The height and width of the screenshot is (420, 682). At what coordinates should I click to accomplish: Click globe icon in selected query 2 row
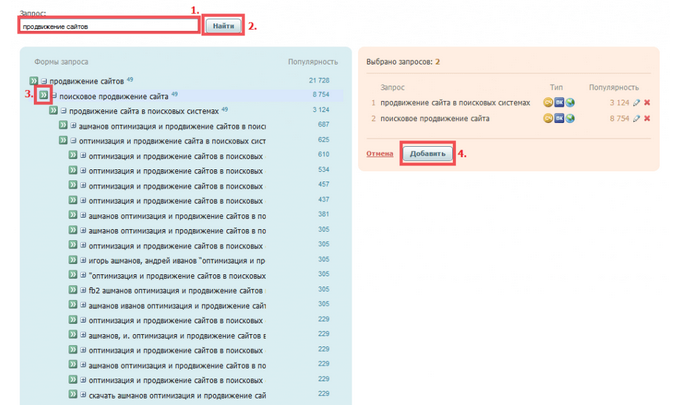(570, 118)
